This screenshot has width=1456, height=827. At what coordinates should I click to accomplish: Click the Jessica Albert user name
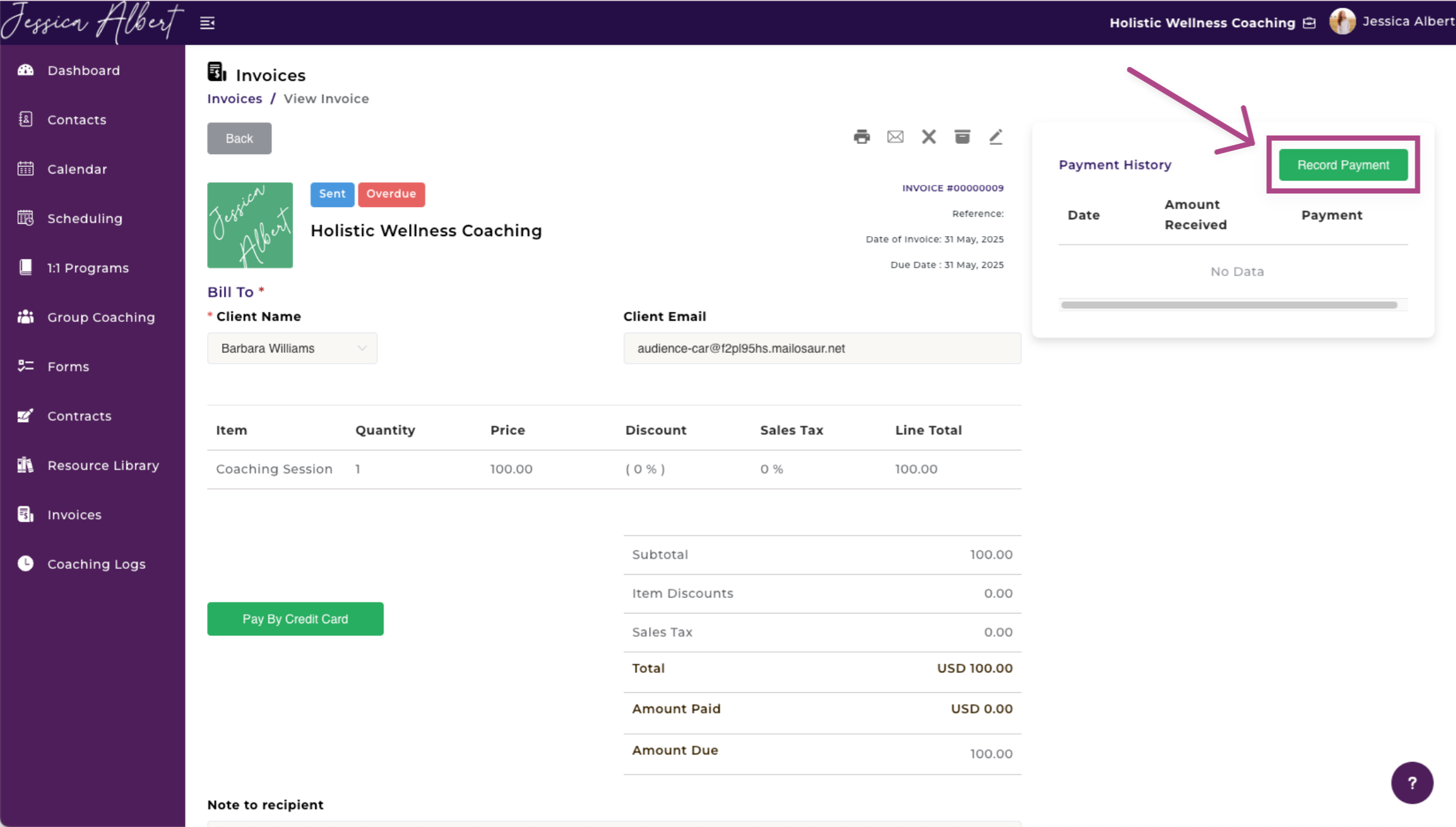1408,21
